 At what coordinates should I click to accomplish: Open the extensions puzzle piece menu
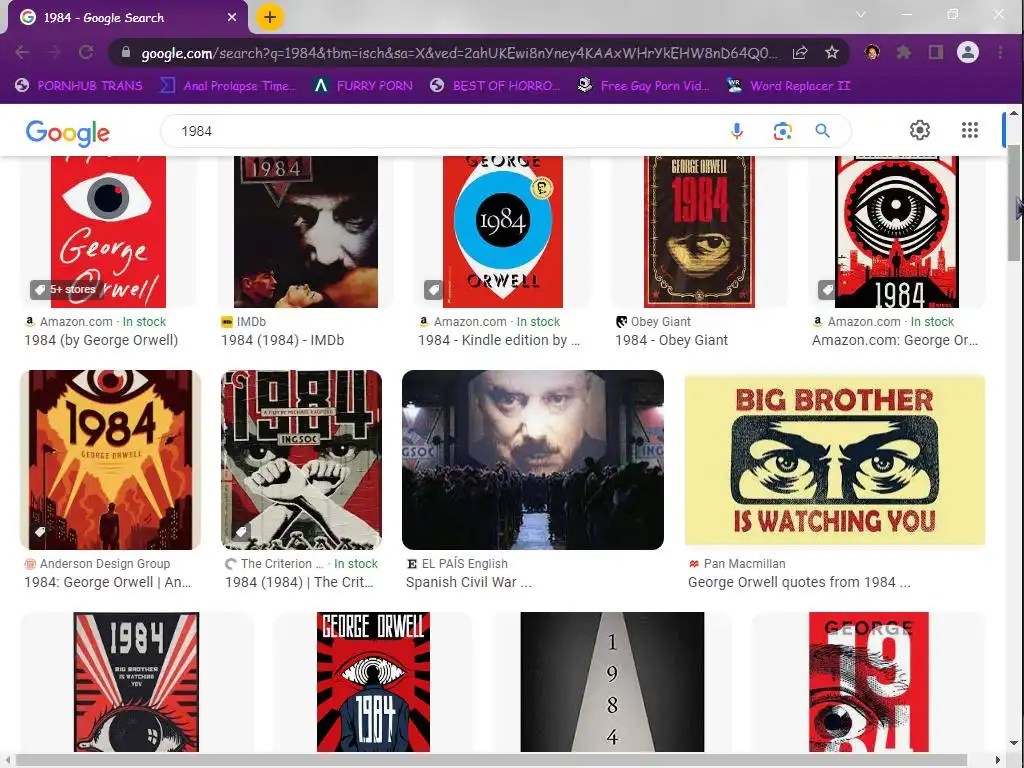[x=904, y=52]
